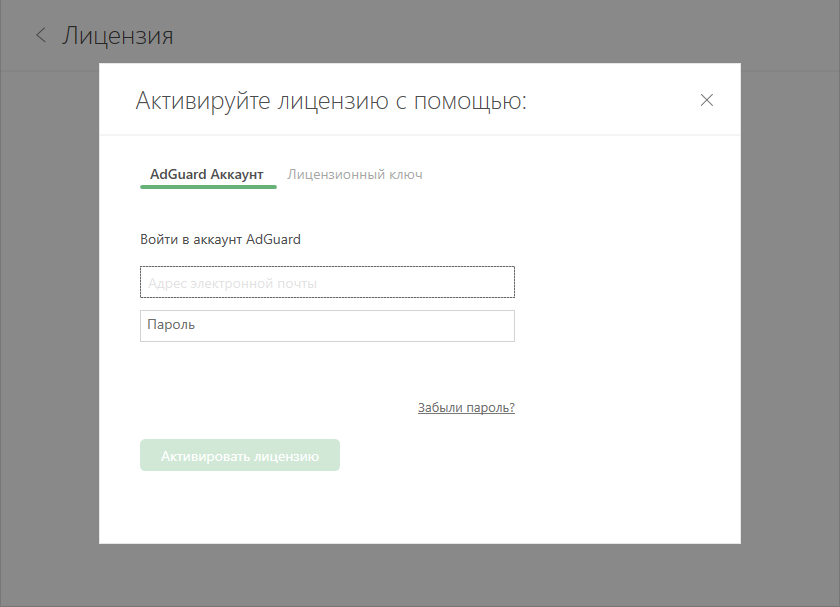Close the license activation dialog
Screen dimensions: 840x607
707,100
